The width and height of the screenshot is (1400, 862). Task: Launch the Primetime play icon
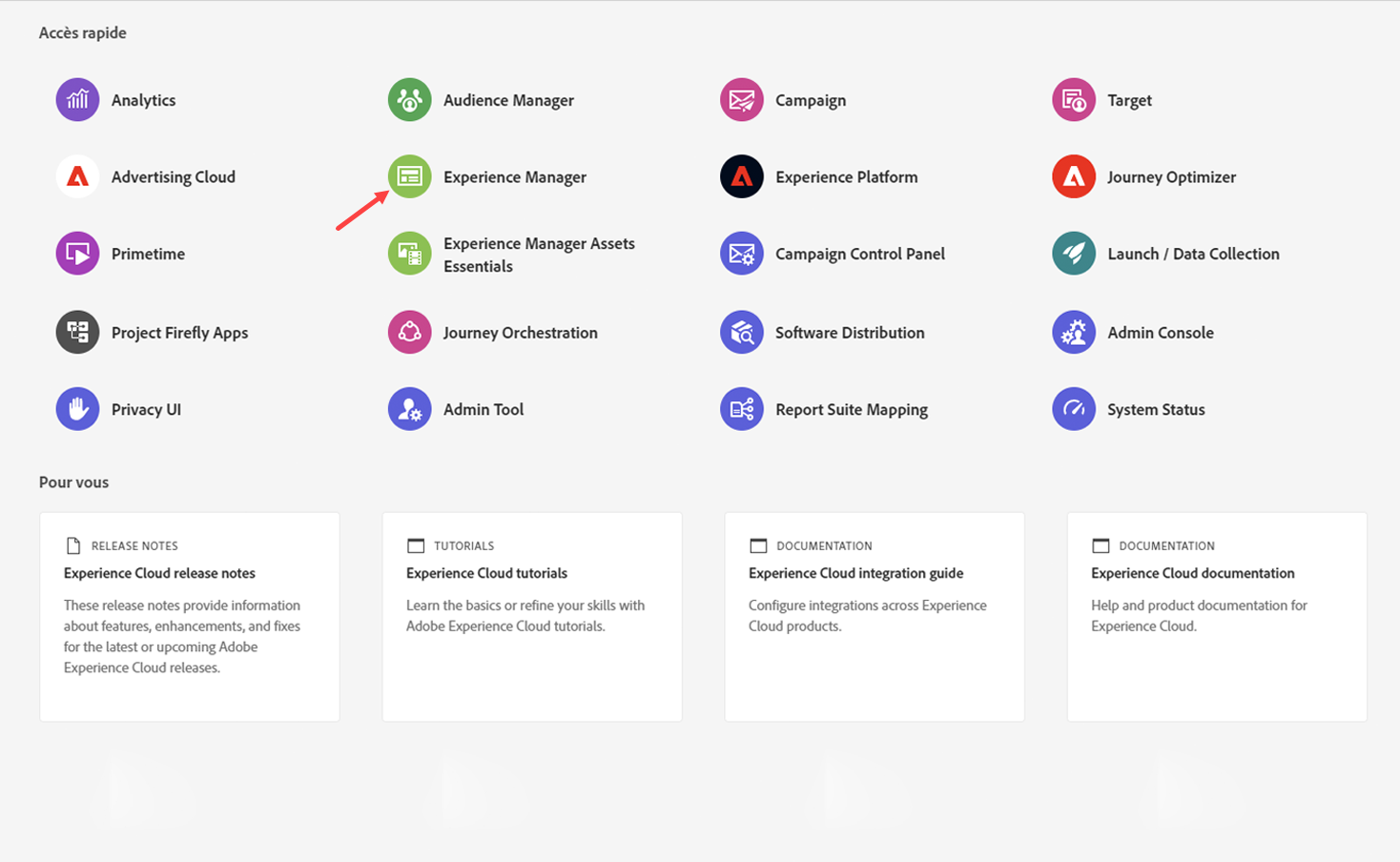click(77, 254)
